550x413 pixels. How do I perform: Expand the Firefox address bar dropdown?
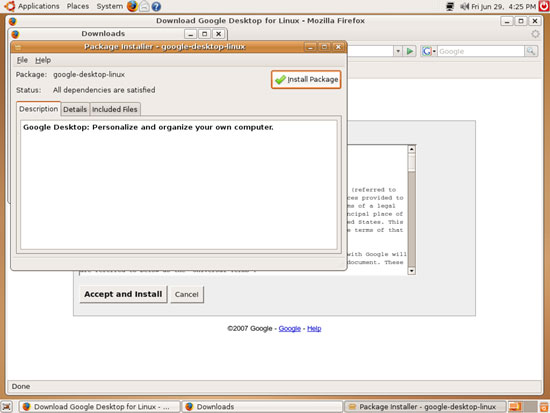(398, 52)
